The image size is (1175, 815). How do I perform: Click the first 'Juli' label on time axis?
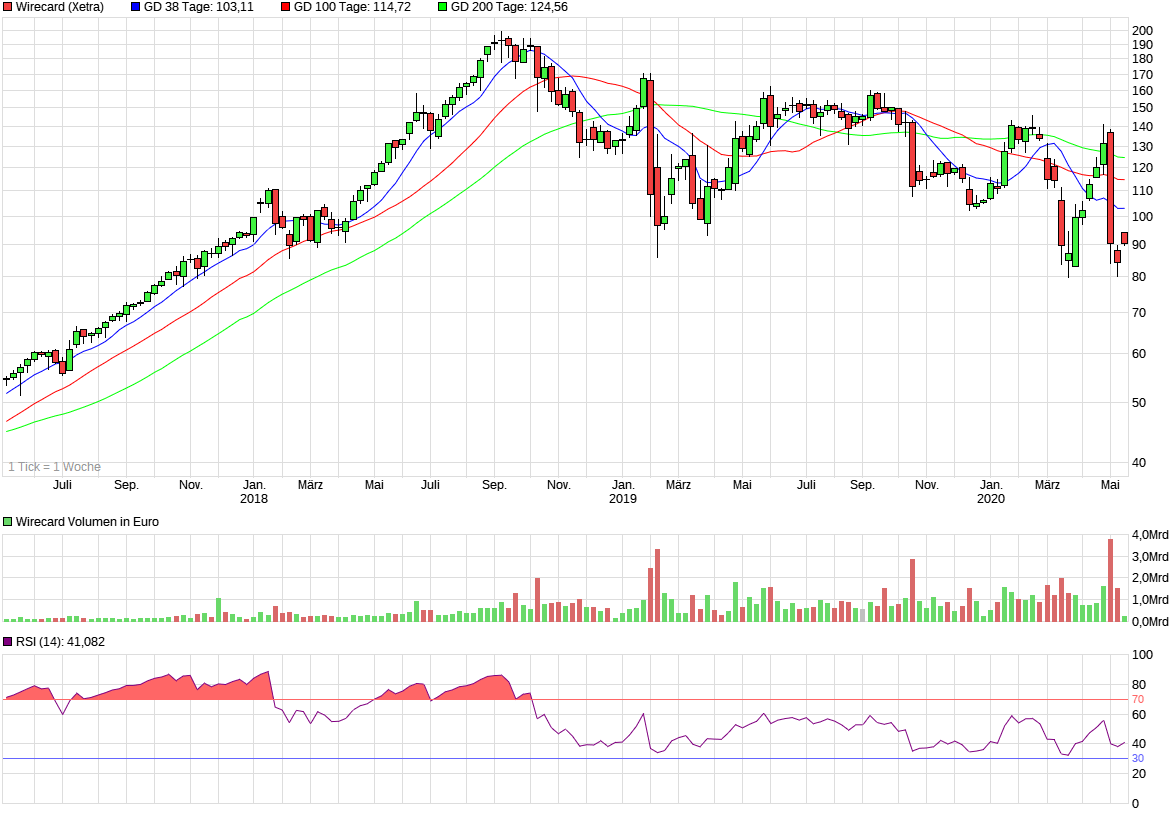coord(62,485)
